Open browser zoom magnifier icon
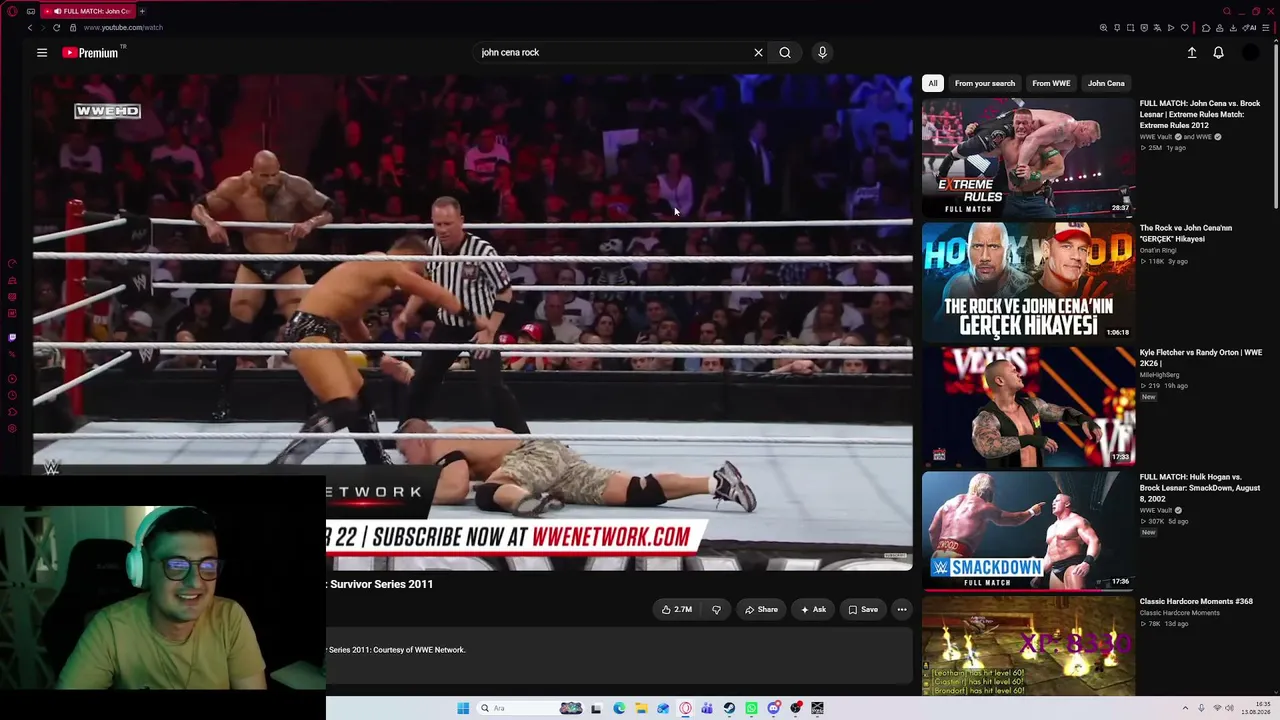 pyautogui.click(x=1103, y=28)
